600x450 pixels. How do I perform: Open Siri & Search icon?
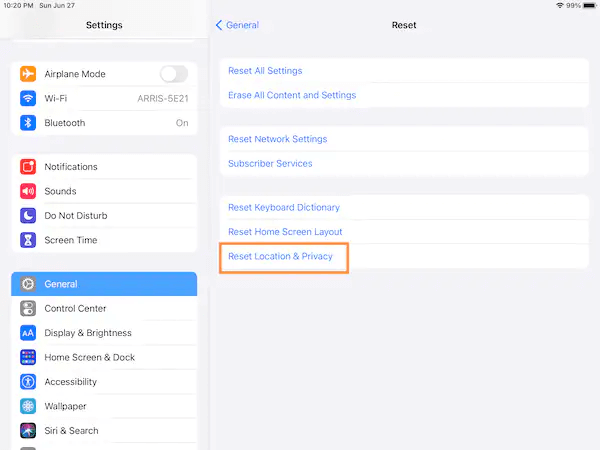pos(28,431)
